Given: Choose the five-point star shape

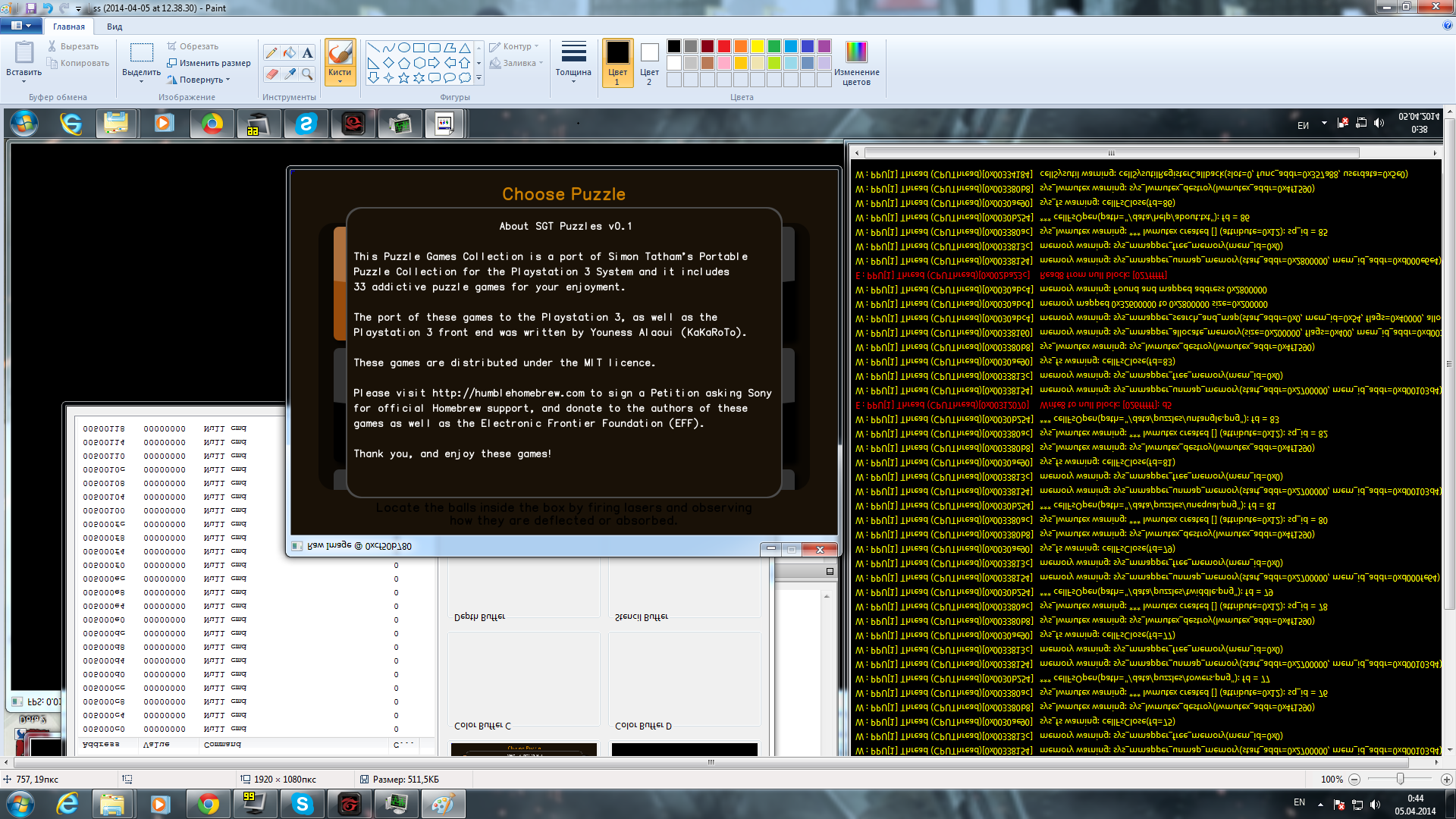Looking at the screenshot, I should (403, 77).
